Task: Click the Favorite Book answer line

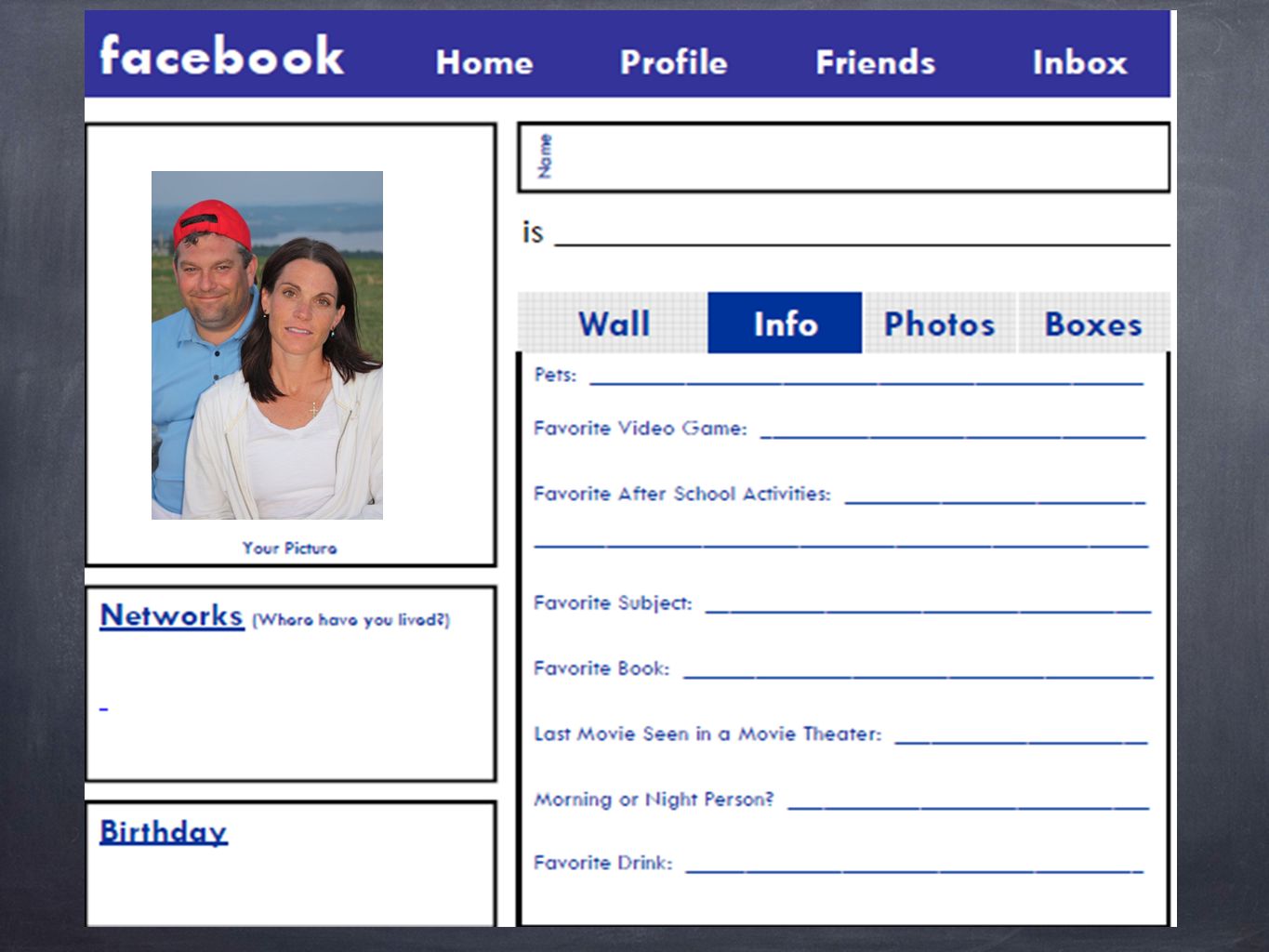Action: tap(918, 675)
